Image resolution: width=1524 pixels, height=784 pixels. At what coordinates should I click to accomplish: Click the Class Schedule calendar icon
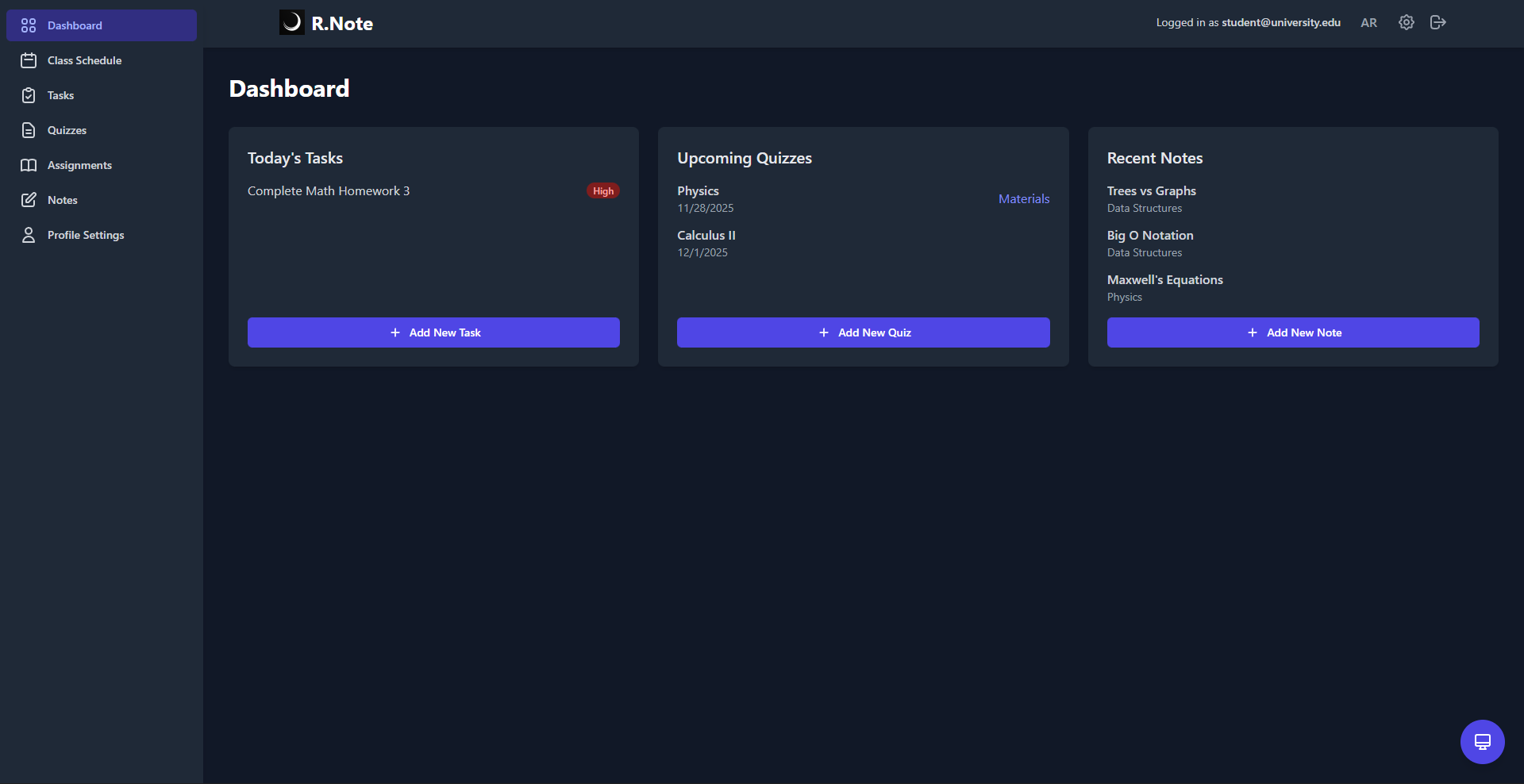(x=29, y=60)
